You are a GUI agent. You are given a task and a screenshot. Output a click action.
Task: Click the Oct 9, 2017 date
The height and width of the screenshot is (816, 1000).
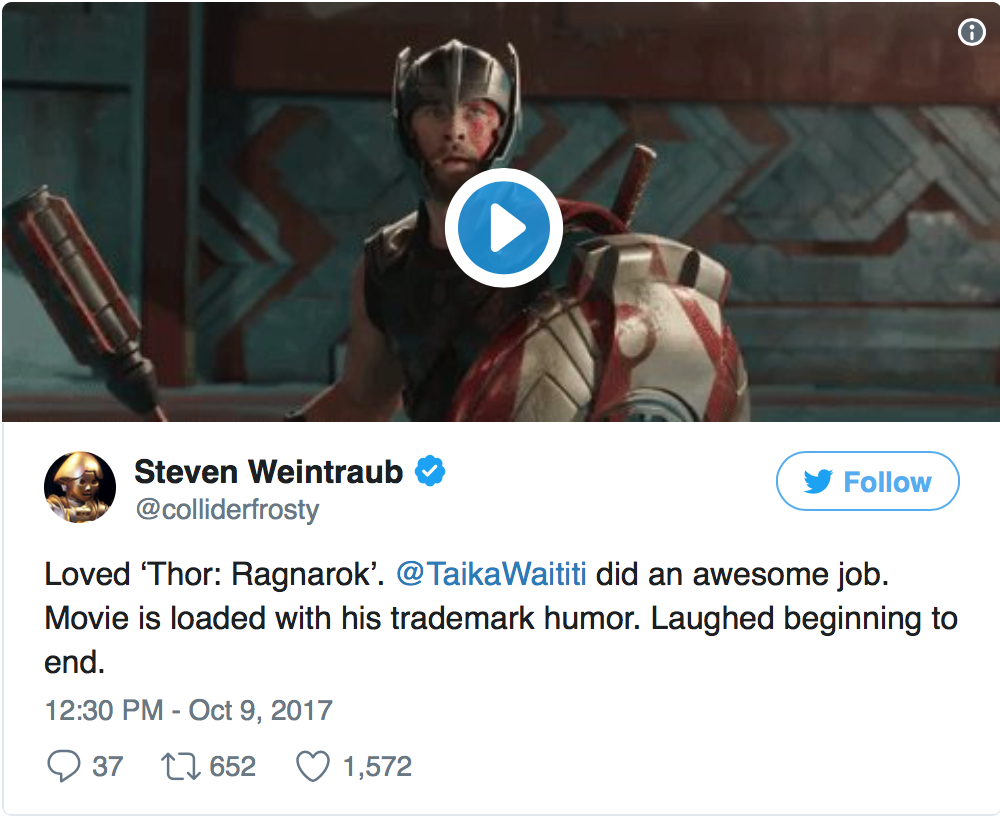coord(260,710)
